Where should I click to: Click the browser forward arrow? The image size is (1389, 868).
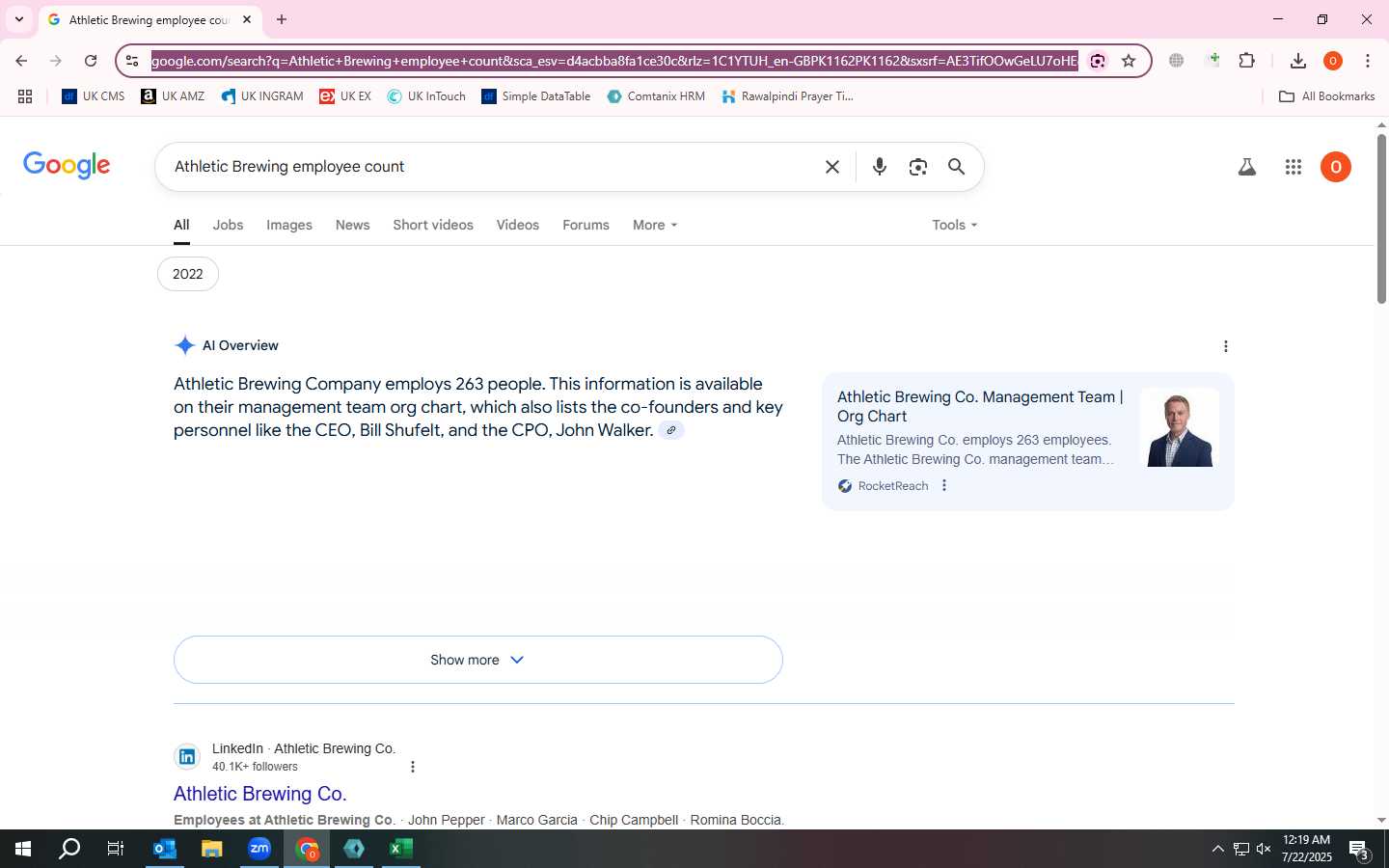(x=56, y=61)
